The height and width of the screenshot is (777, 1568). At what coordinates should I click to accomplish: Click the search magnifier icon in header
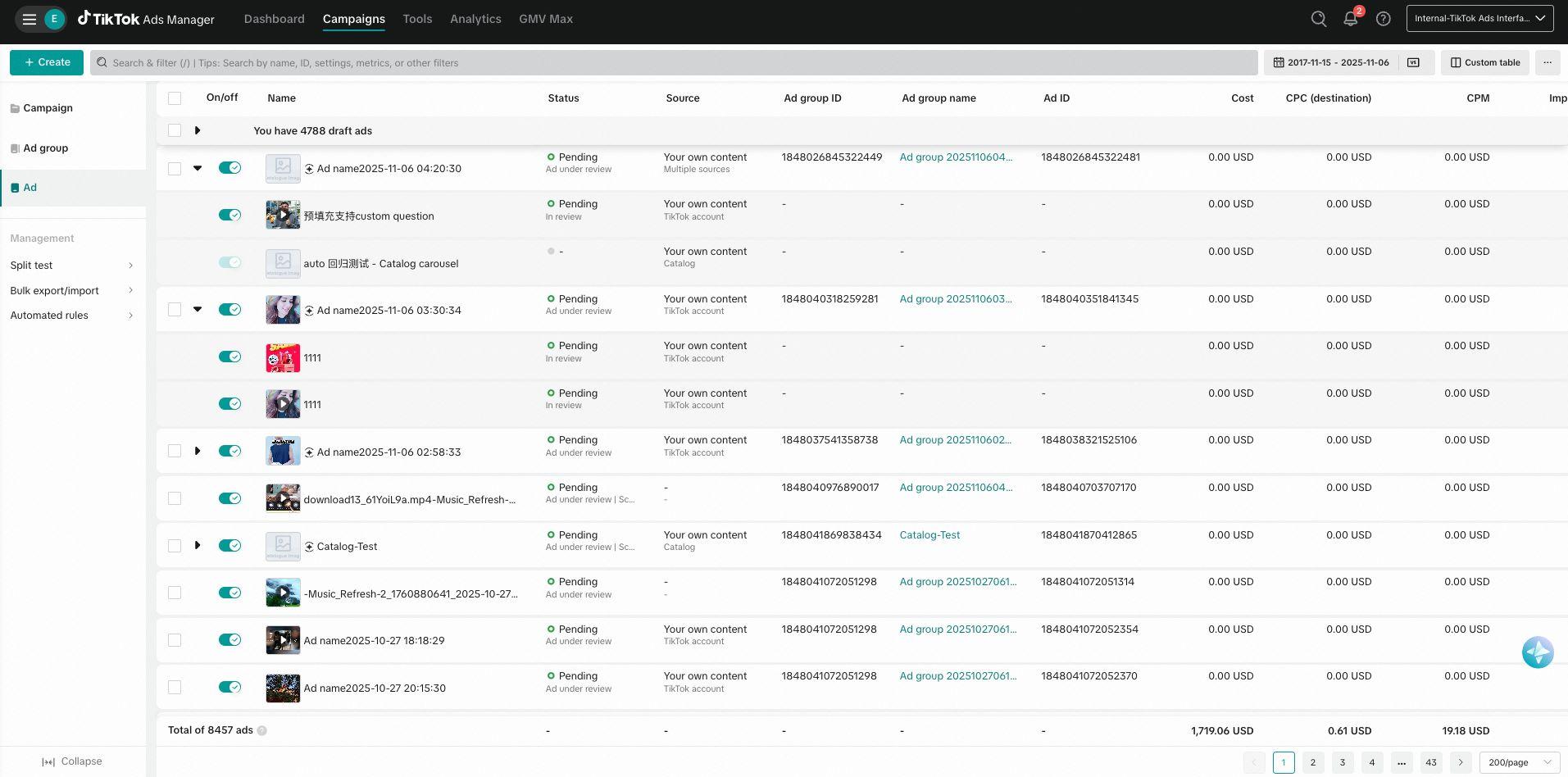1318,19
